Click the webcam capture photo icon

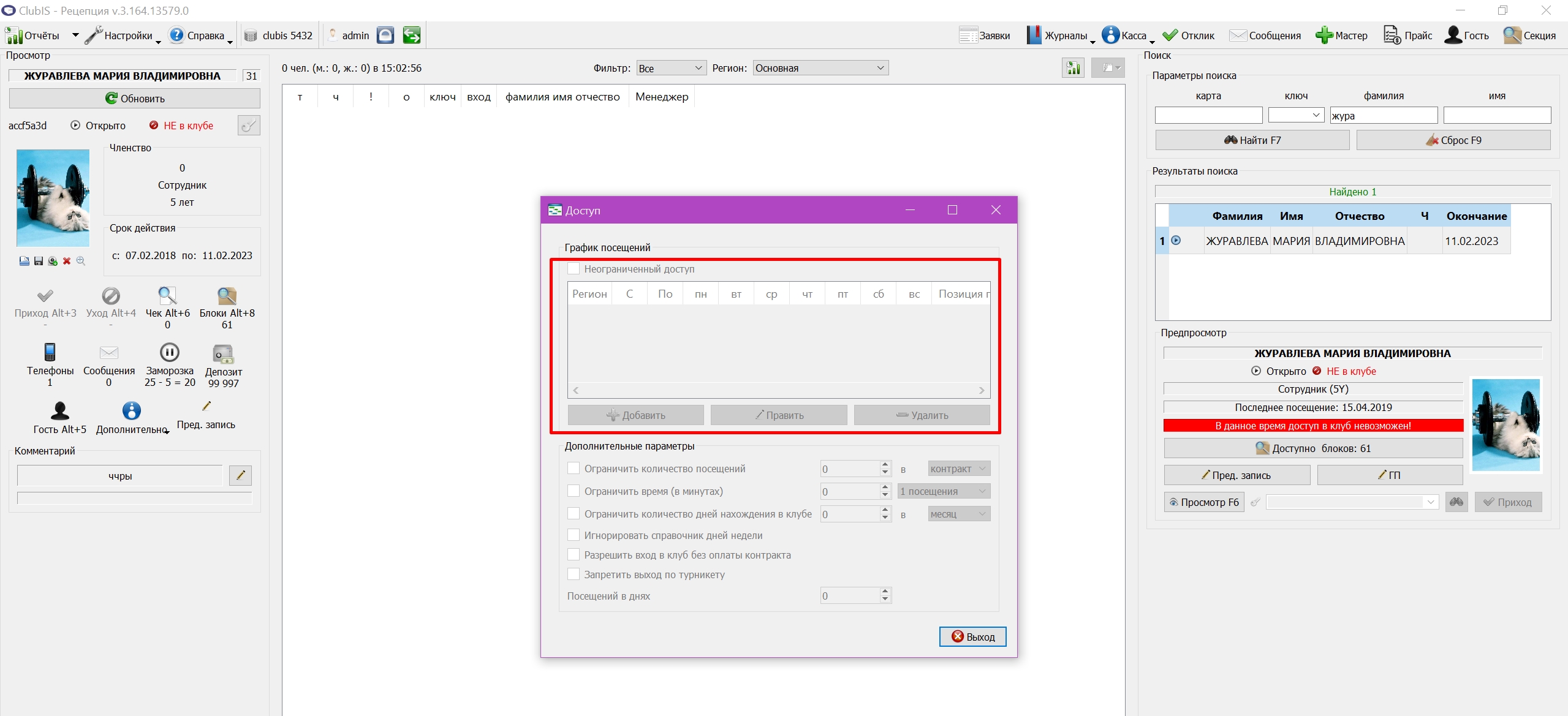coord(53,261)
